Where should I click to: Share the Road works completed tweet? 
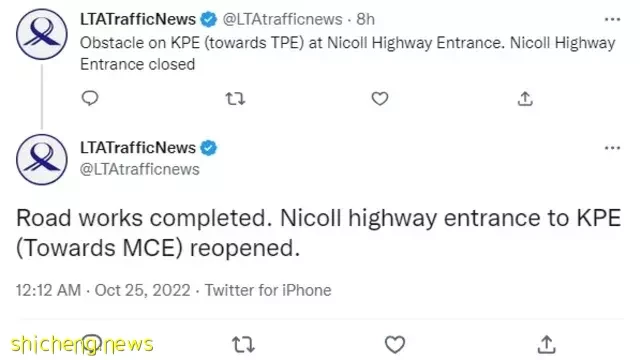[547, 344]
